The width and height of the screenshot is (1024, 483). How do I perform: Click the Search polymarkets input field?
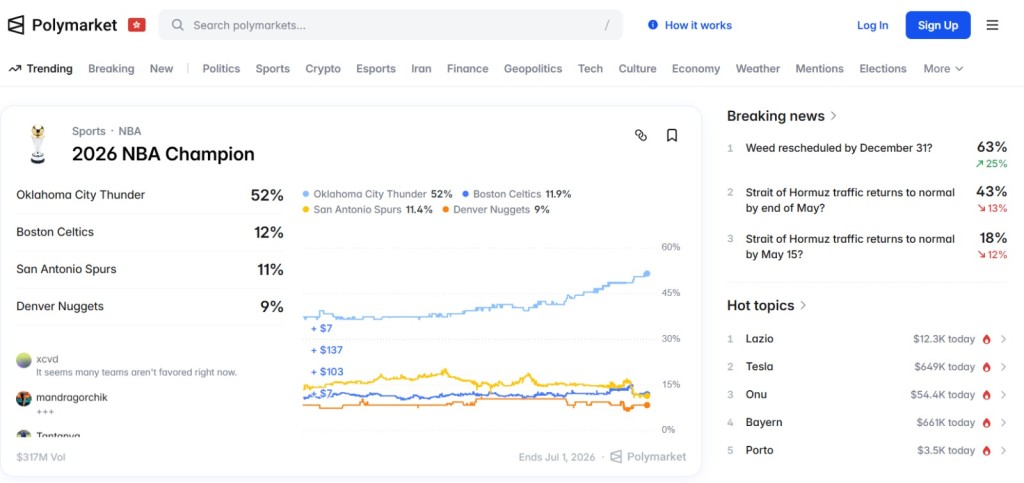pos(390,25)
